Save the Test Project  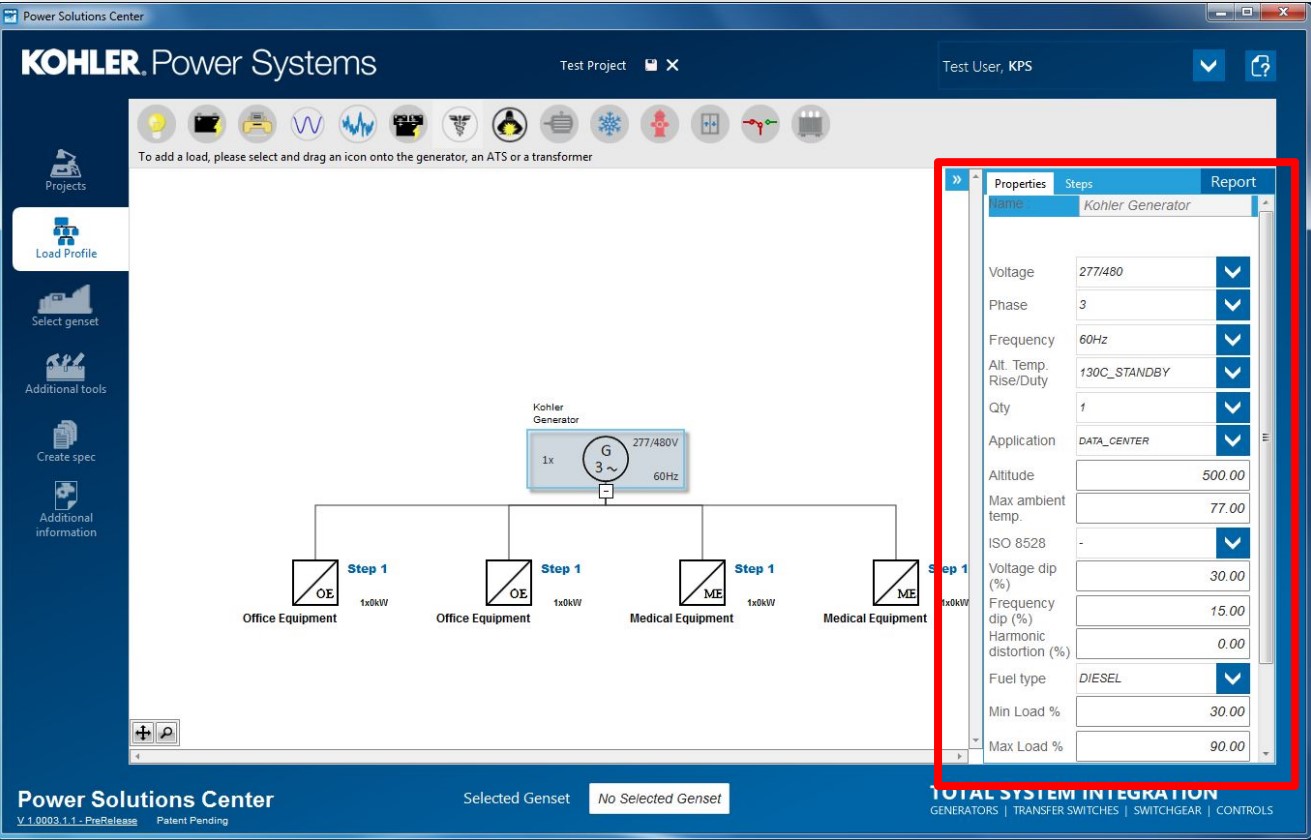point(651,65)
